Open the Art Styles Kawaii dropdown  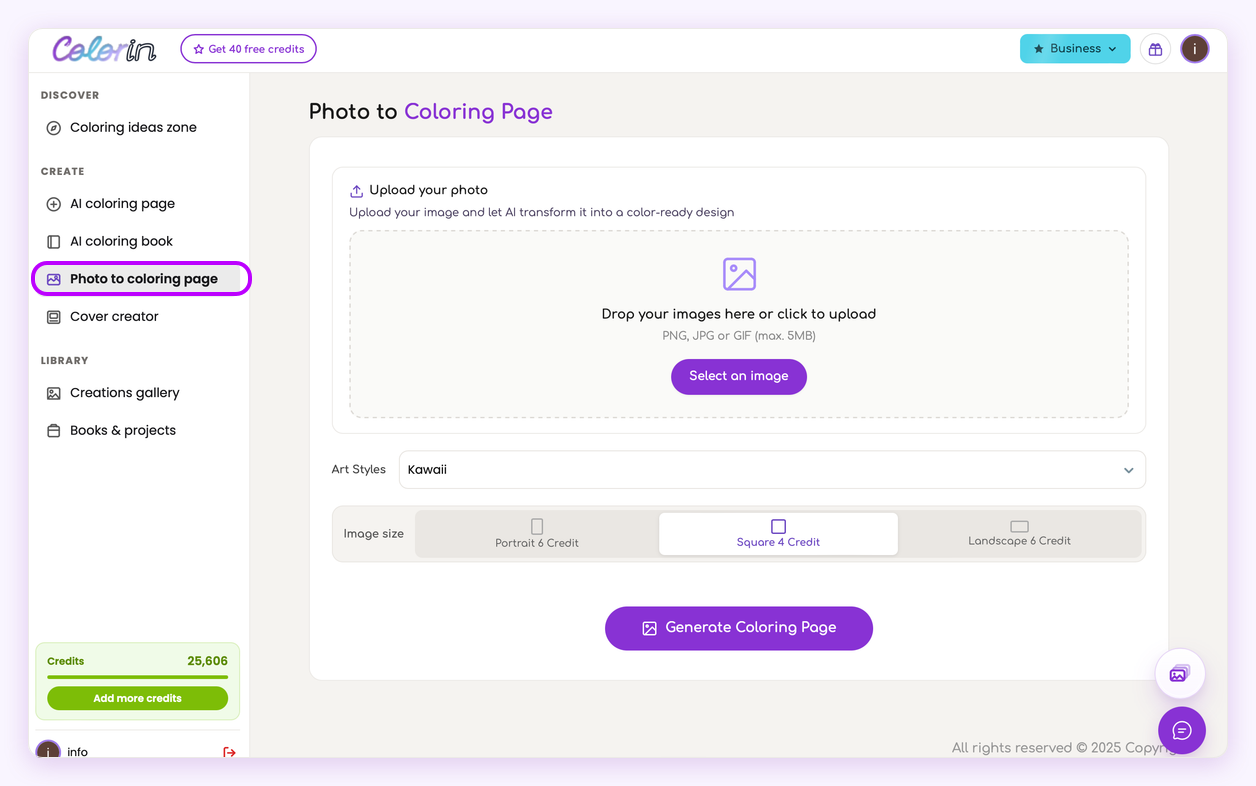tap(772, 470)
